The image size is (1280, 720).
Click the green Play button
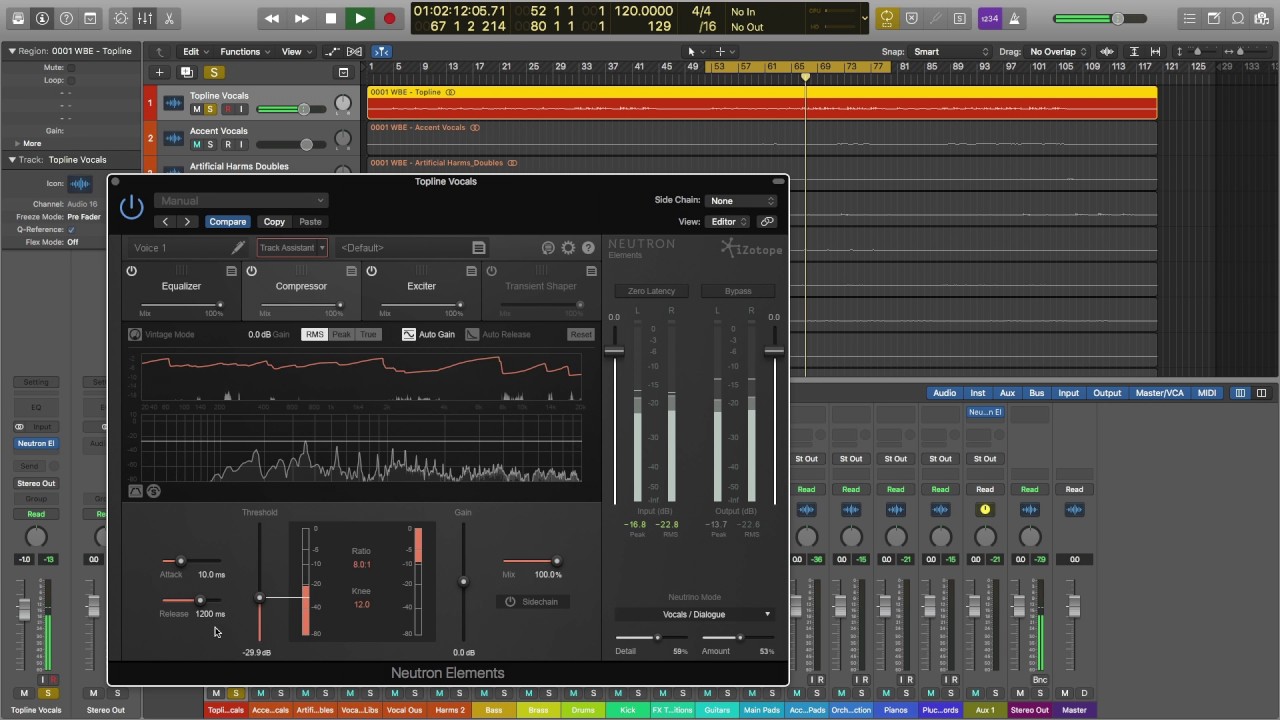pos(360,18)
